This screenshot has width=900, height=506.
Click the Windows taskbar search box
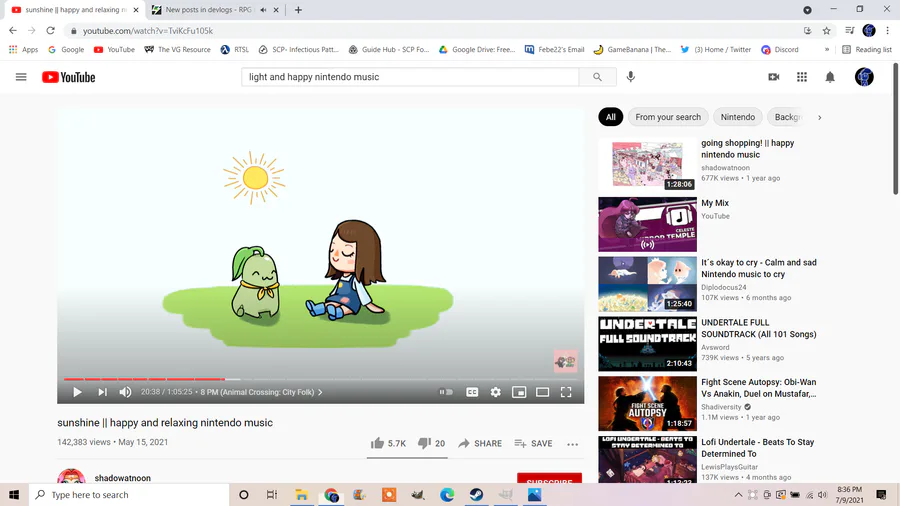(x=129, y=495)
